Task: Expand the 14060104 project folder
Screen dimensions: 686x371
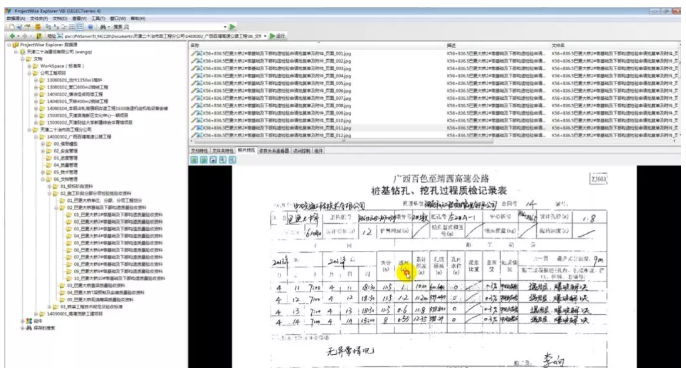Action: pyautogui.click(x=36, y=108)
